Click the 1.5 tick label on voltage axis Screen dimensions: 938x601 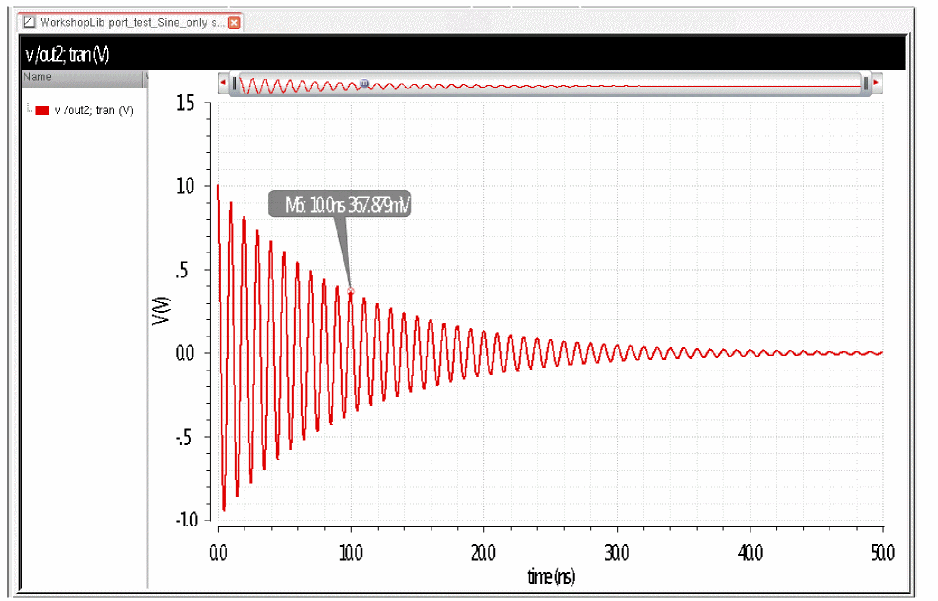pos(185,103)
